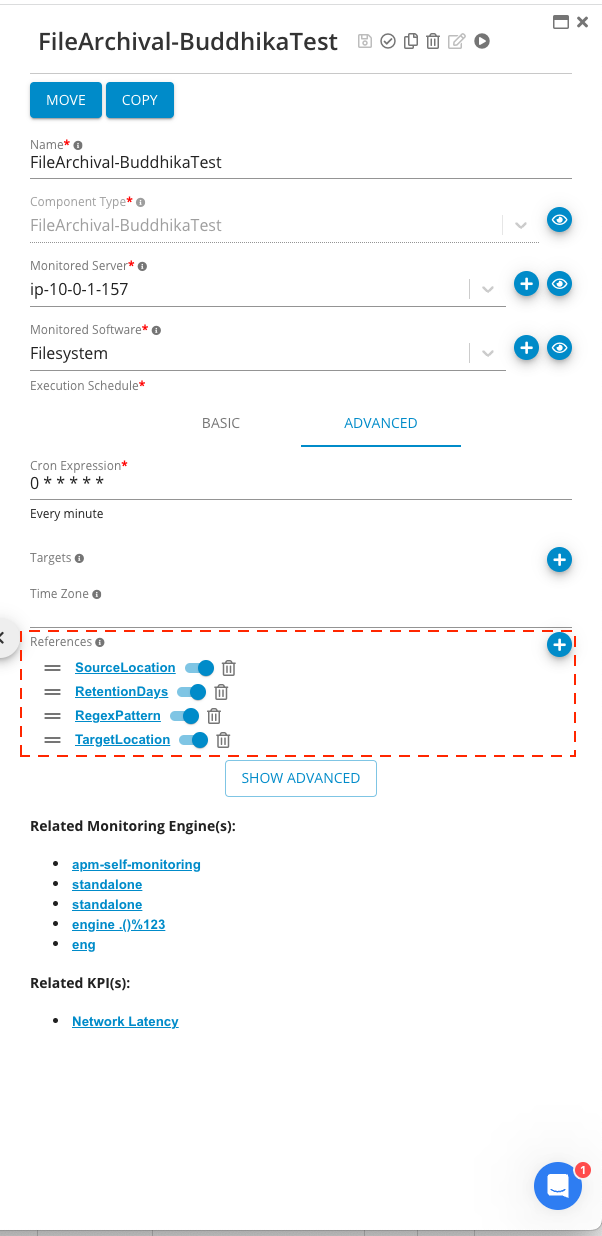
Task: Add a new Monitored Software
Action: click(x=526, y=348)
